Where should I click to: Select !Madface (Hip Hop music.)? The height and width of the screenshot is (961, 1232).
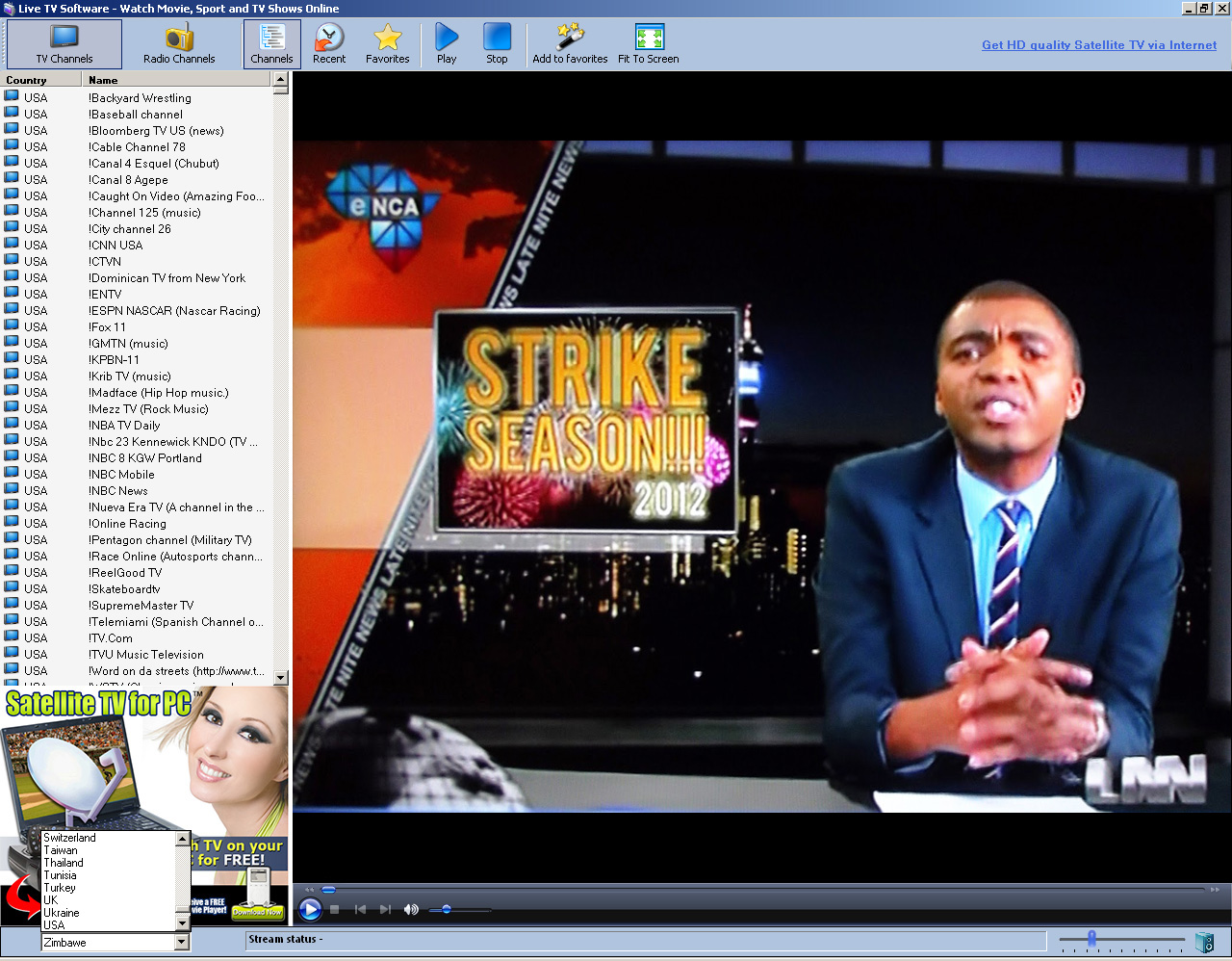(137, 392)
